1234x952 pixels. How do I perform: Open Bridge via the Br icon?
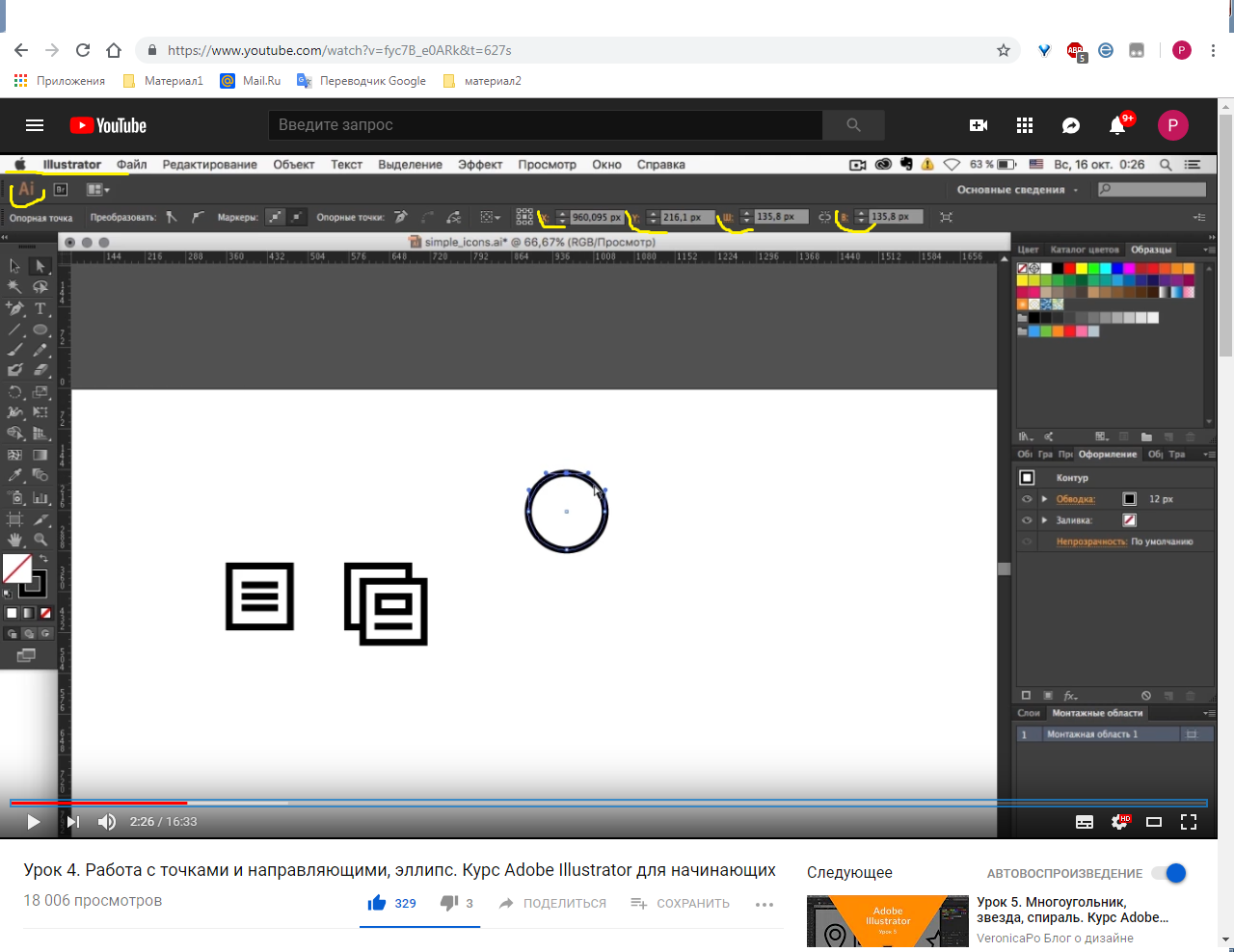(61, 190)
